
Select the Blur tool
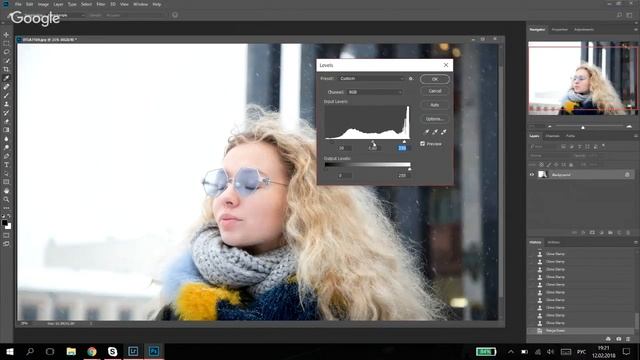(6, 139)
